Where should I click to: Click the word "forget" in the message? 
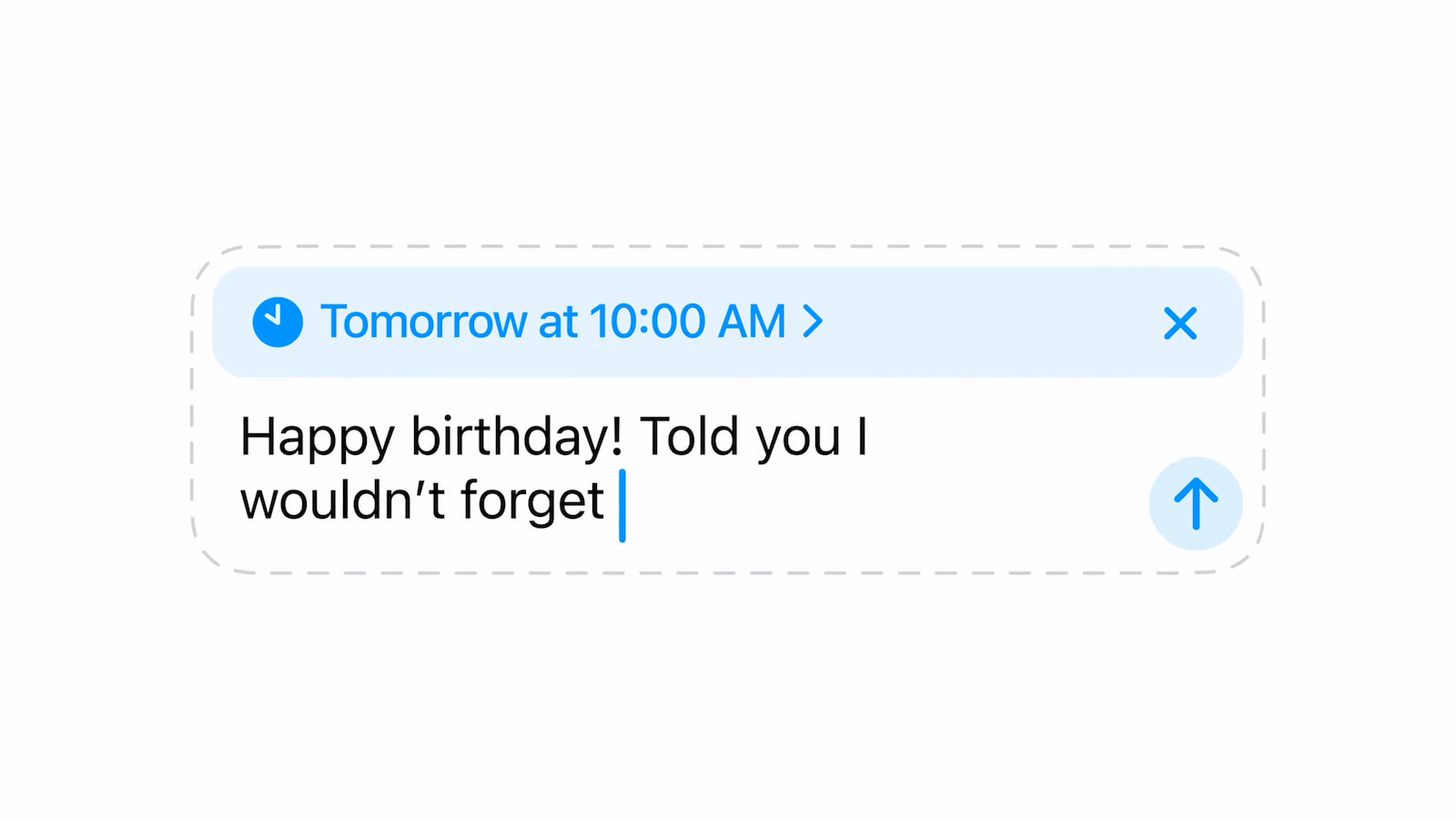coord(531,501)
